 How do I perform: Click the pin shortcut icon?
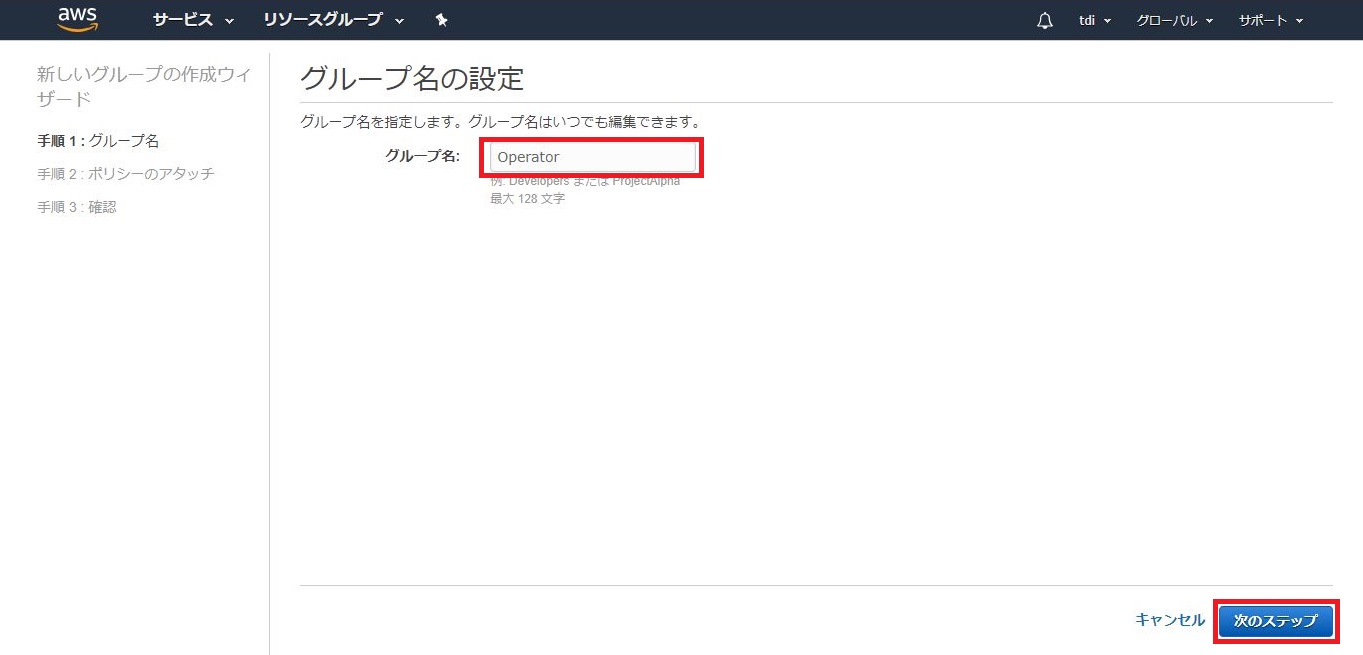pos(442,20)
